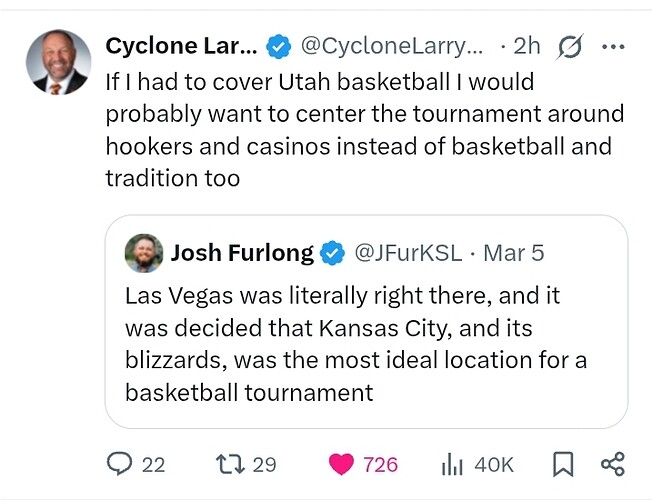Open the three-dot more options menu
The width and height of the screenshot is (652, 500).
[x=612, y=46]
